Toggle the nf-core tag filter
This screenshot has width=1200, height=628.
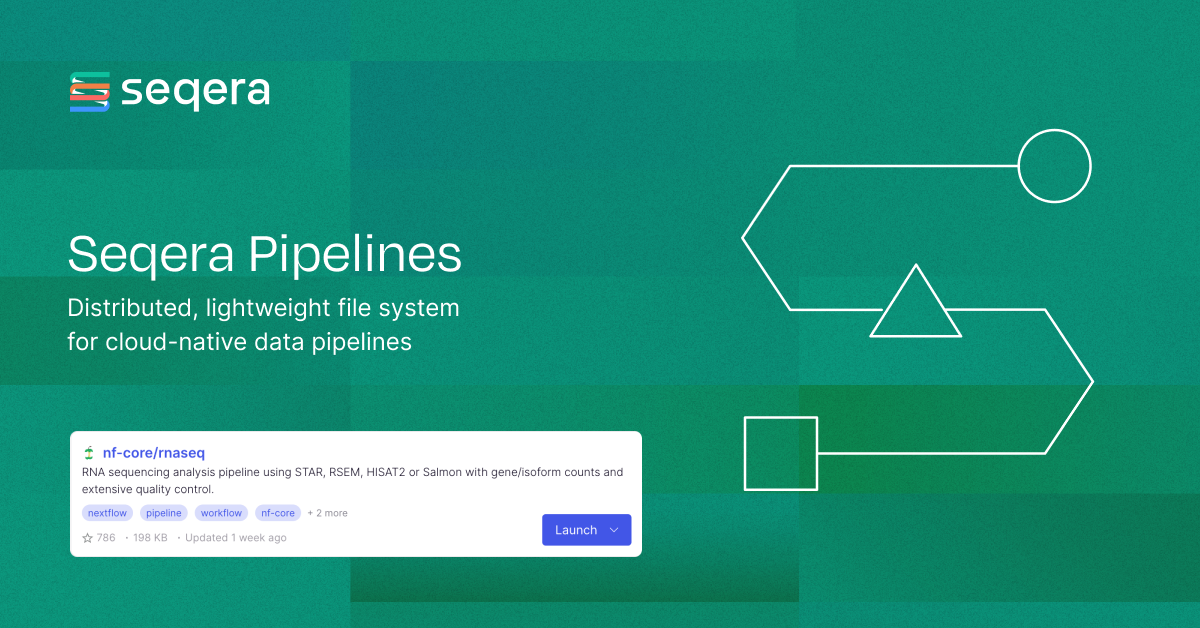click(278, 512)
